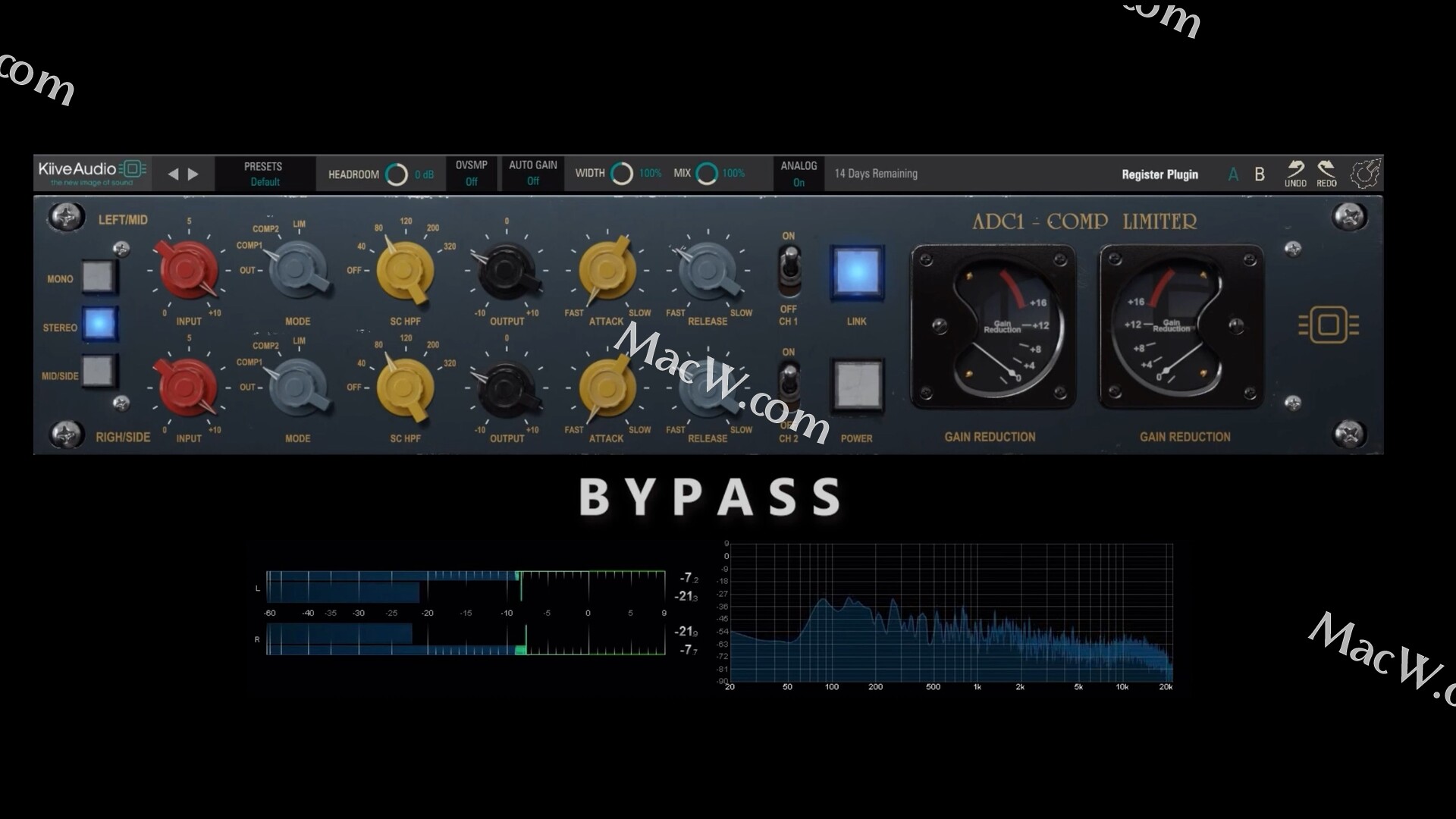Image resolution: width=1456 pixels, height=819 pixels.
Task: Click the Right/Side red Input knob
Action: point(187,387)
